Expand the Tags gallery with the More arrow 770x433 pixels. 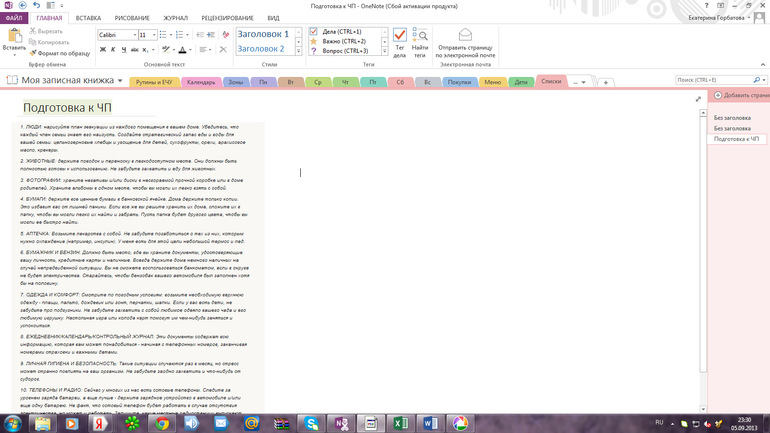coord(385,51)
